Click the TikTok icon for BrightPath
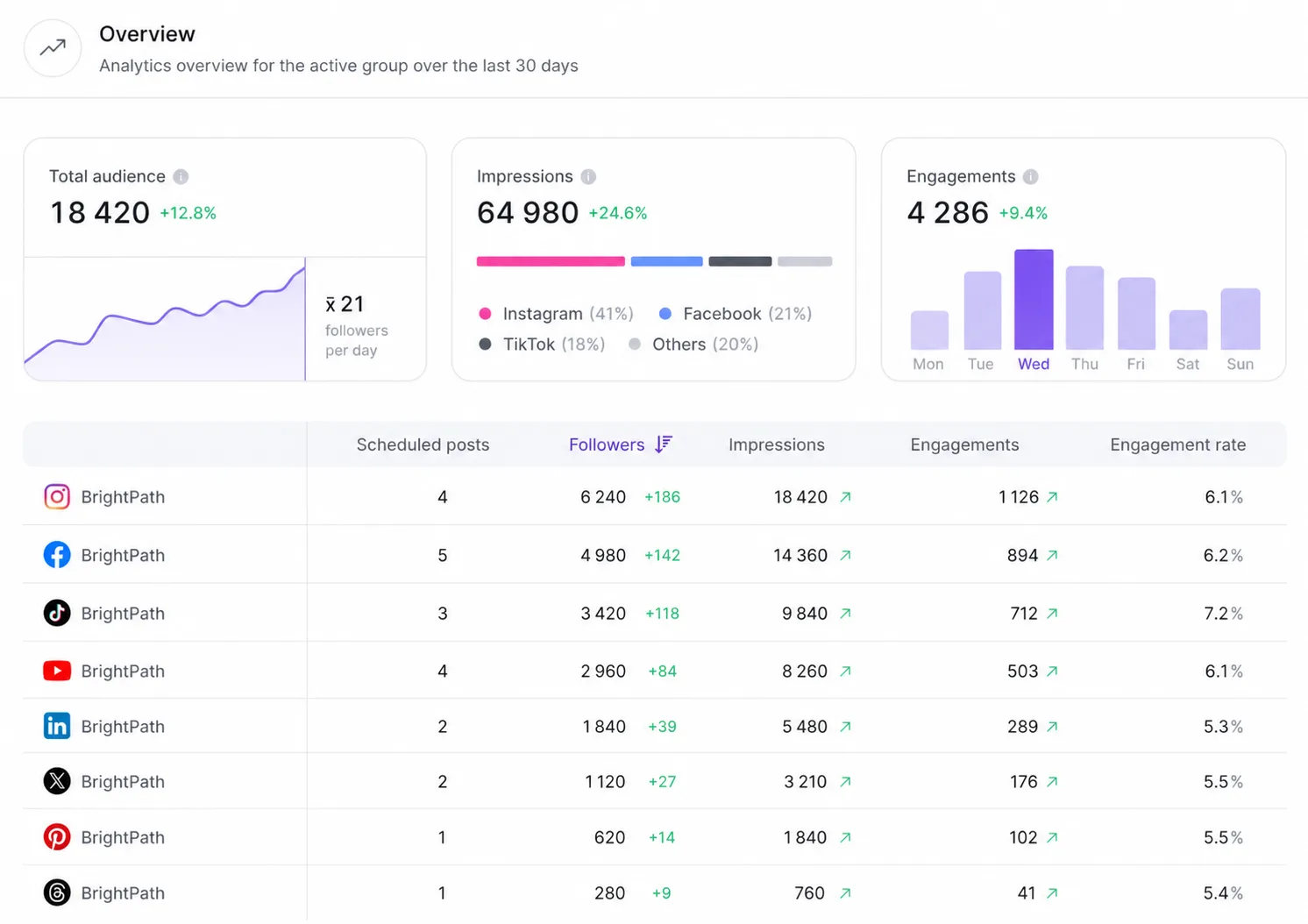The height and width of the screenshot is (924, 1308). (57, 613)
